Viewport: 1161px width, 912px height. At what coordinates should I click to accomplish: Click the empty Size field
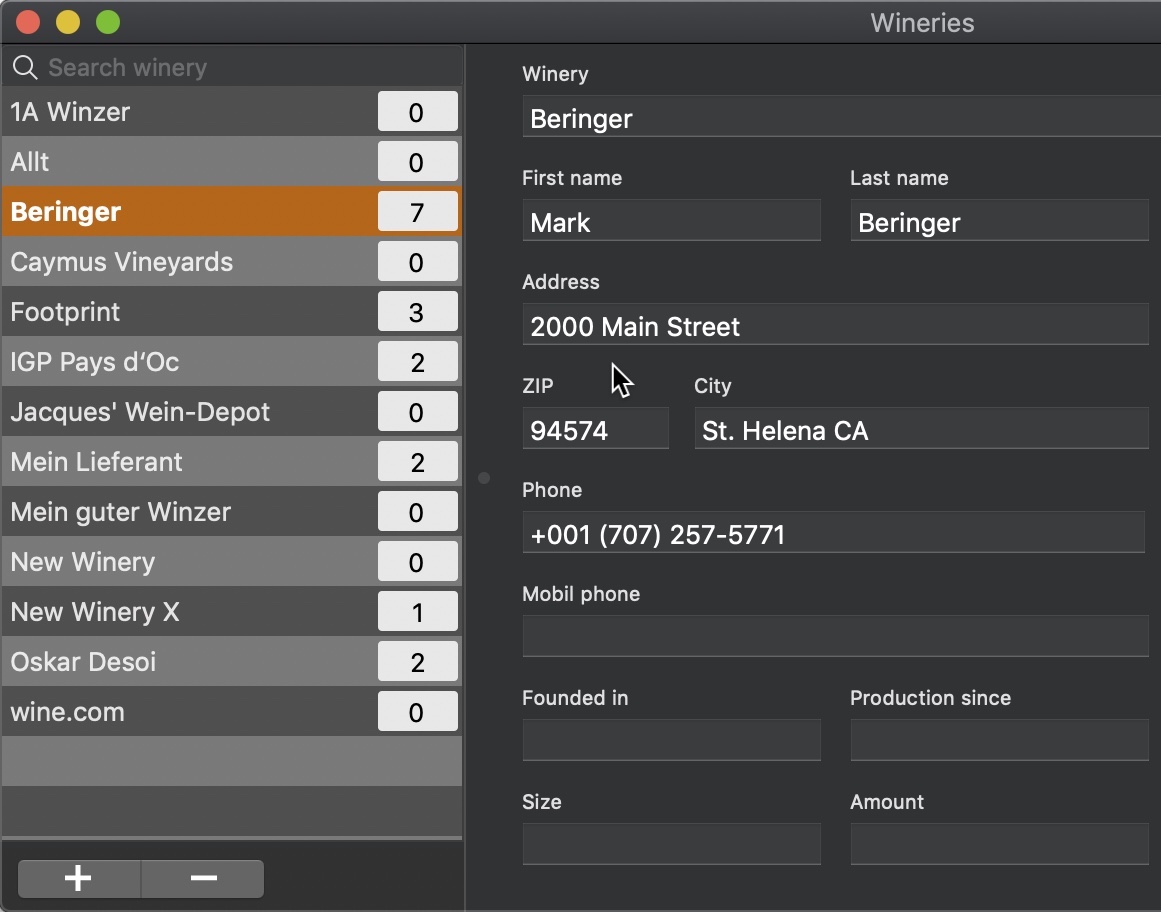pos(672,844)
